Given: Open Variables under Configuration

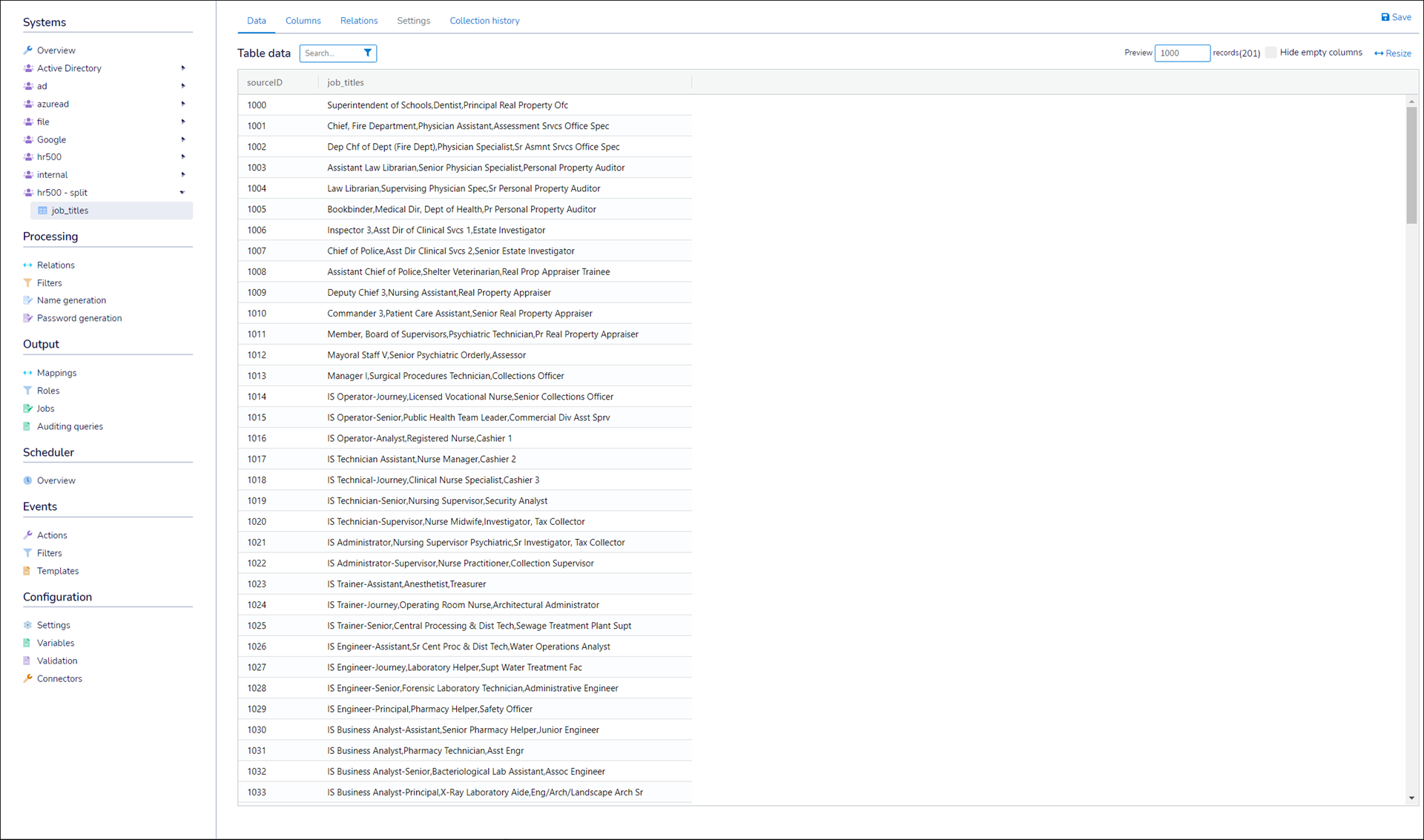Looking at the screenshot, I should click(56, 643).
